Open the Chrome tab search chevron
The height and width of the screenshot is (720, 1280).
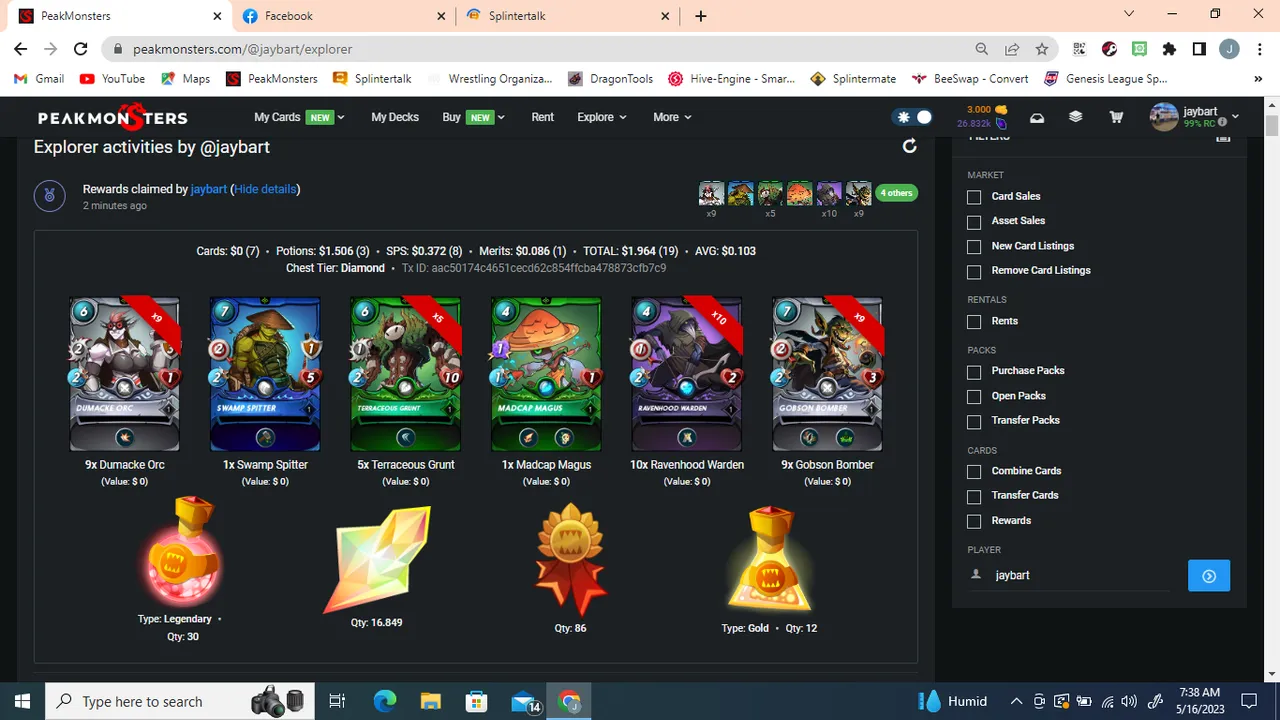(x=1129, y=14)
